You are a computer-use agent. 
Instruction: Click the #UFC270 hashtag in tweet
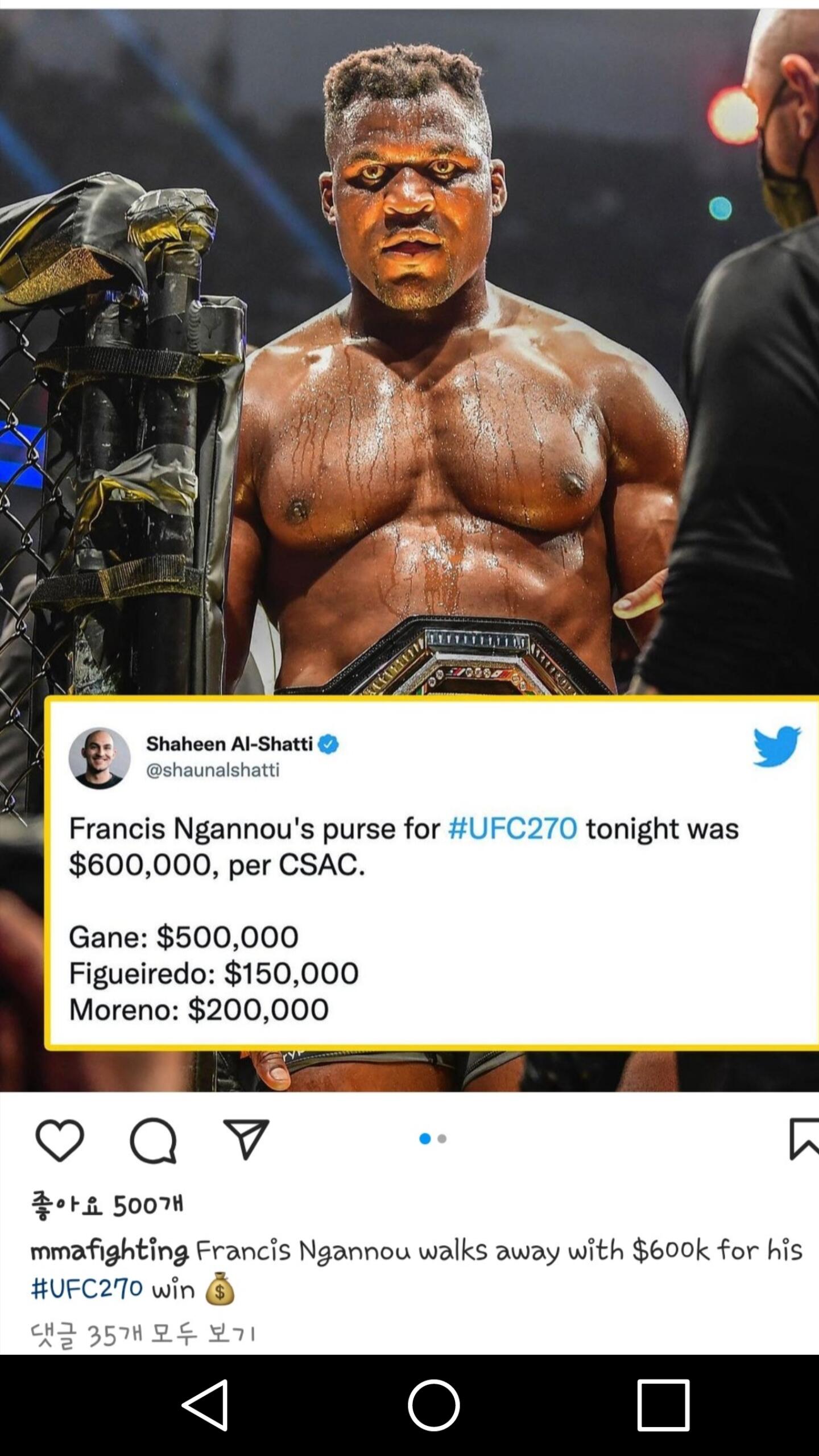512,828
